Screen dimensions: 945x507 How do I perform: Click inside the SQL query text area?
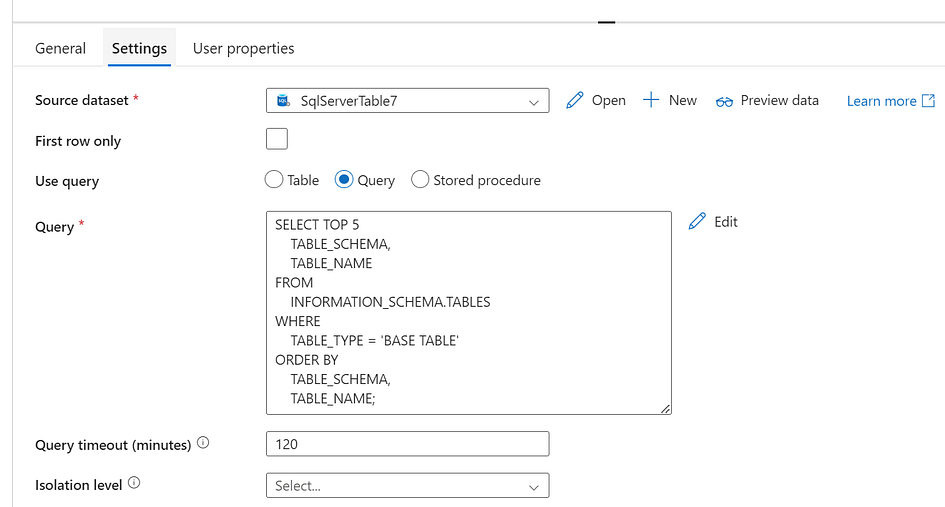point(468,312)
